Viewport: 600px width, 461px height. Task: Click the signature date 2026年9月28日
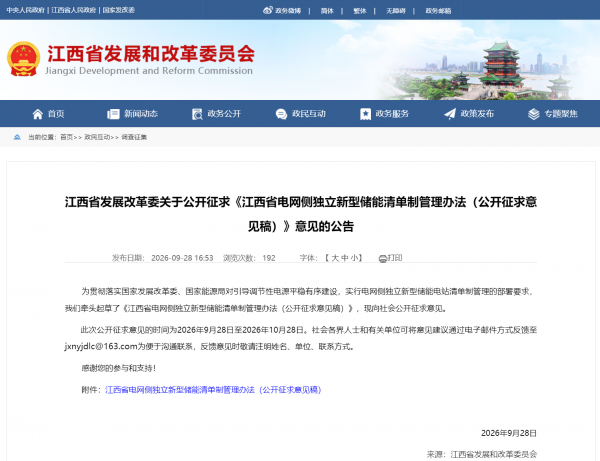click(x=509, y=433)
